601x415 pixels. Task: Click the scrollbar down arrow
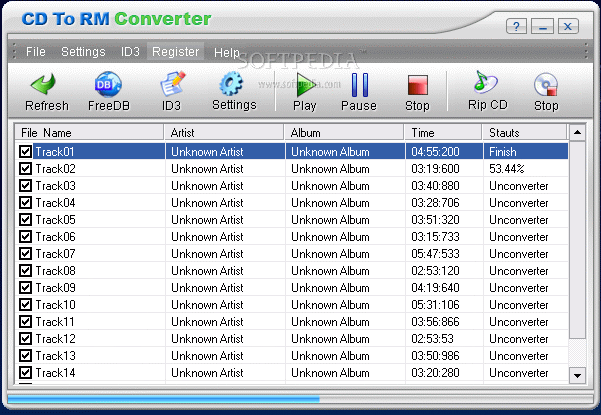(x=577, y=375)
